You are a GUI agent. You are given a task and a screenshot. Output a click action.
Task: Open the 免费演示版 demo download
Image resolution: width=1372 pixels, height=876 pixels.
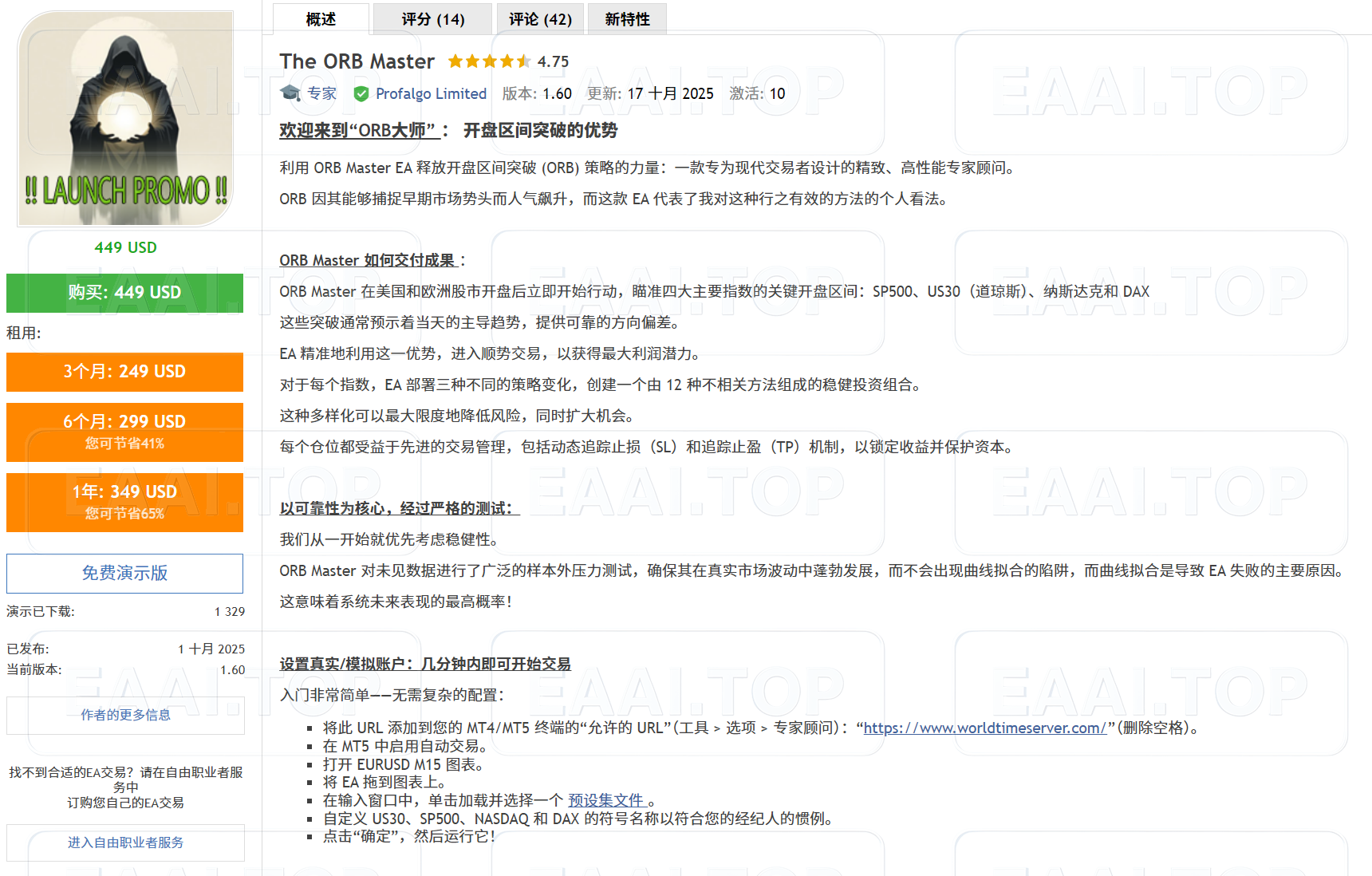pyautogui.click(x=124, y=573)
